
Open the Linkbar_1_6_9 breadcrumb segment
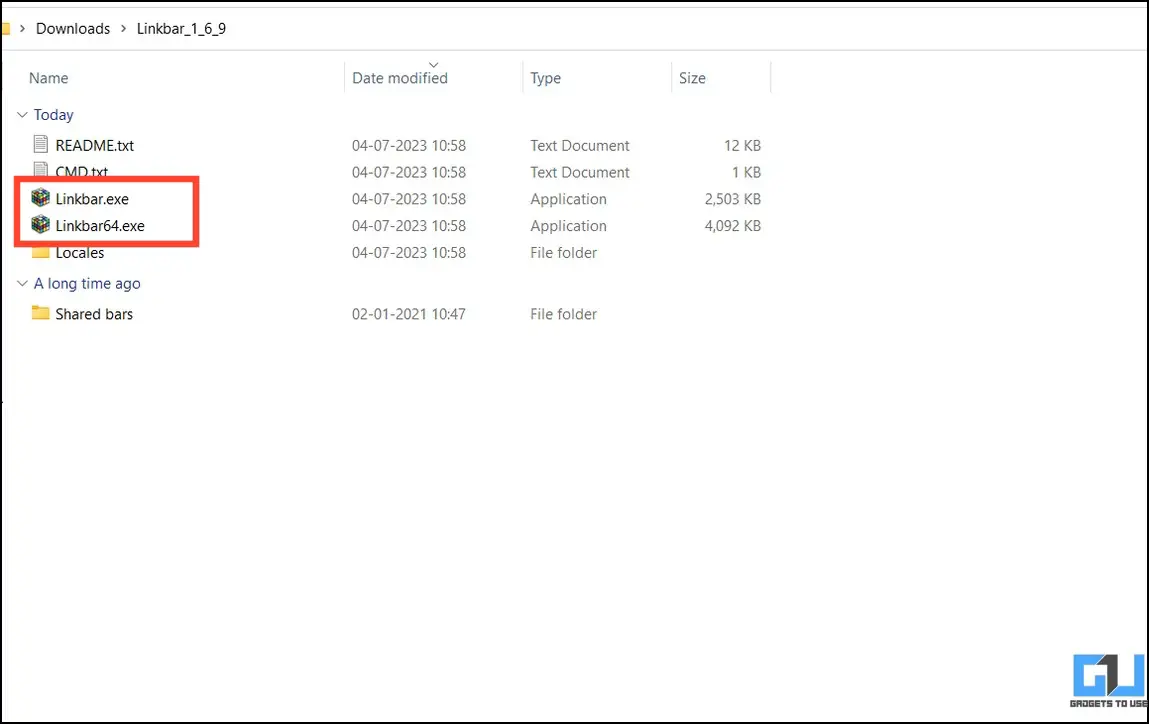(181, 29)
